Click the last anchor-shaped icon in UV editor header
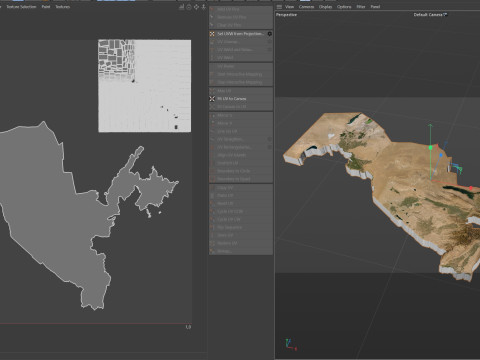480x360 pixels. pos(203,7)
